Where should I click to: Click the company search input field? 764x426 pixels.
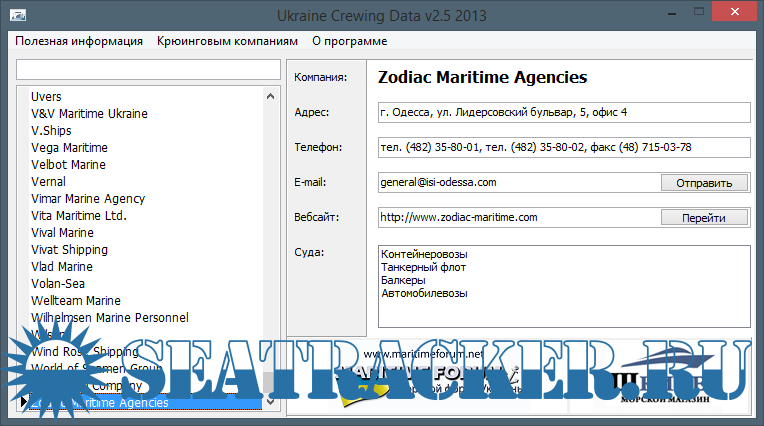[148, 69]
